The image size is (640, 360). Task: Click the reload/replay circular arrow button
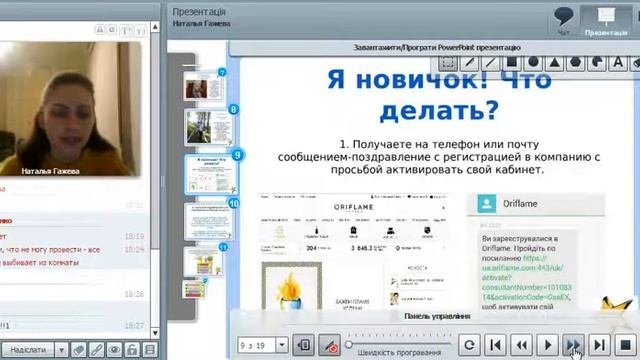tap(469, 345)
